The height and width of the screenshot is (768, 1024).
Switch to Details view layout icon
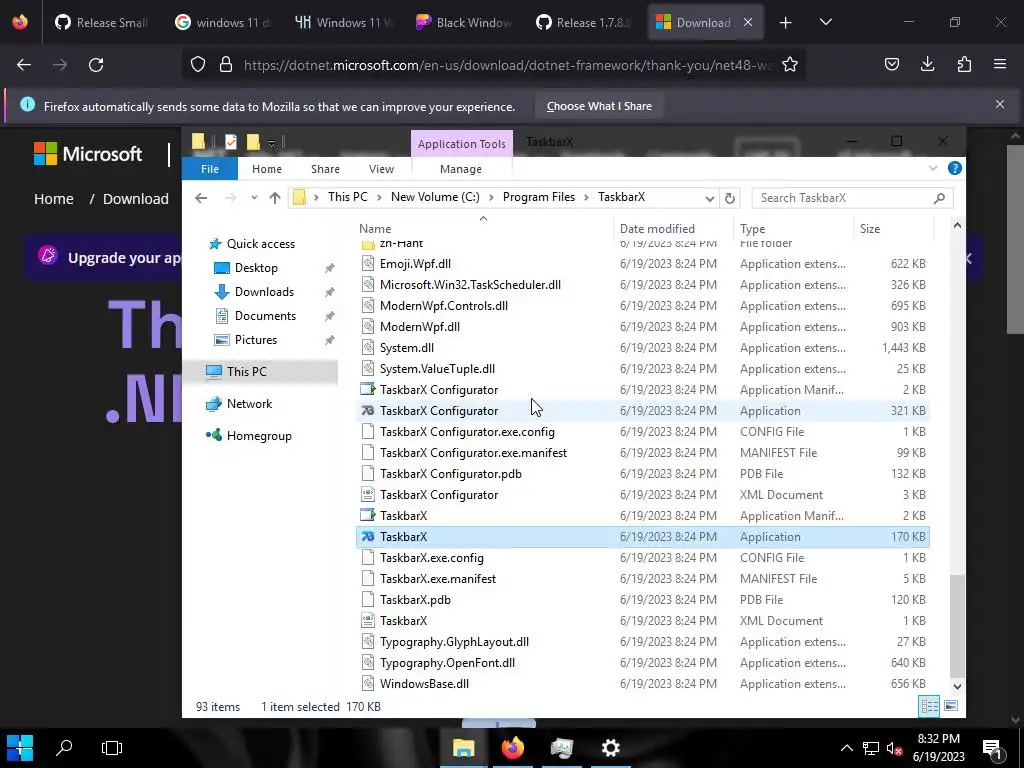click(x=929, y=706)
